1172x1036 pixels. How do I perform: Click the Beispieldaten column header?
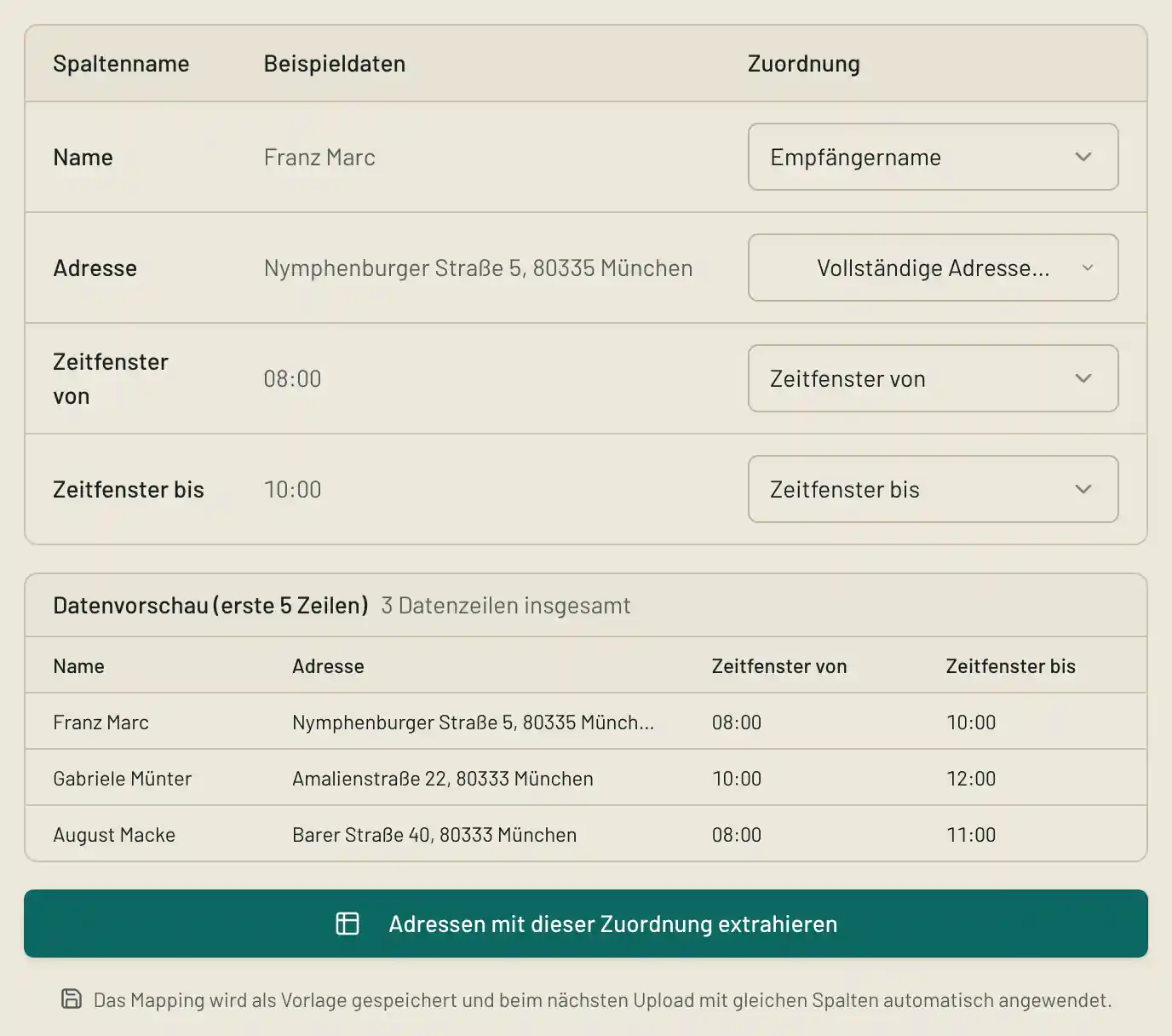[335, 64]
